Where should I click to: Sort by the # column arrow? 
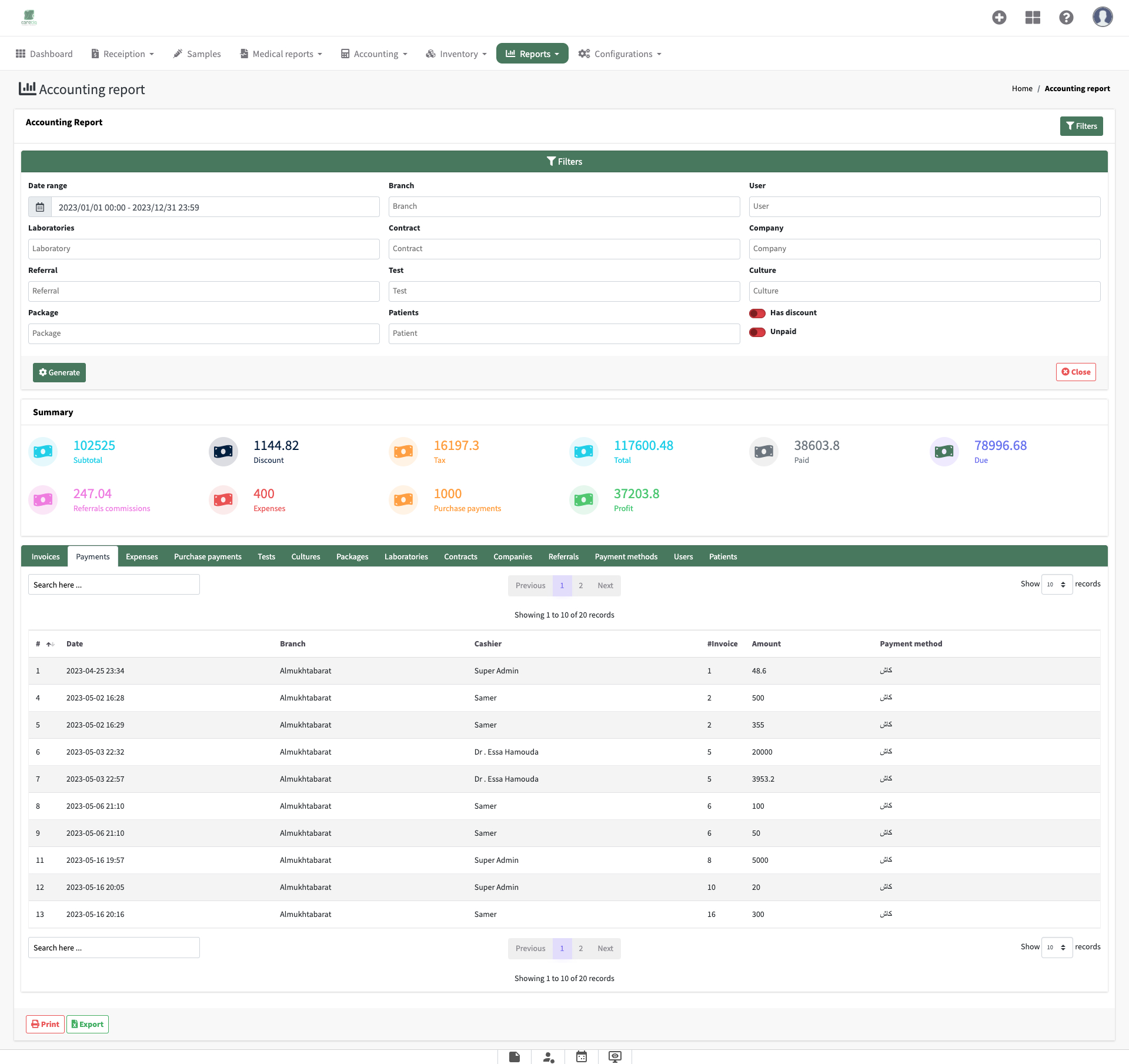click(50, 644)
